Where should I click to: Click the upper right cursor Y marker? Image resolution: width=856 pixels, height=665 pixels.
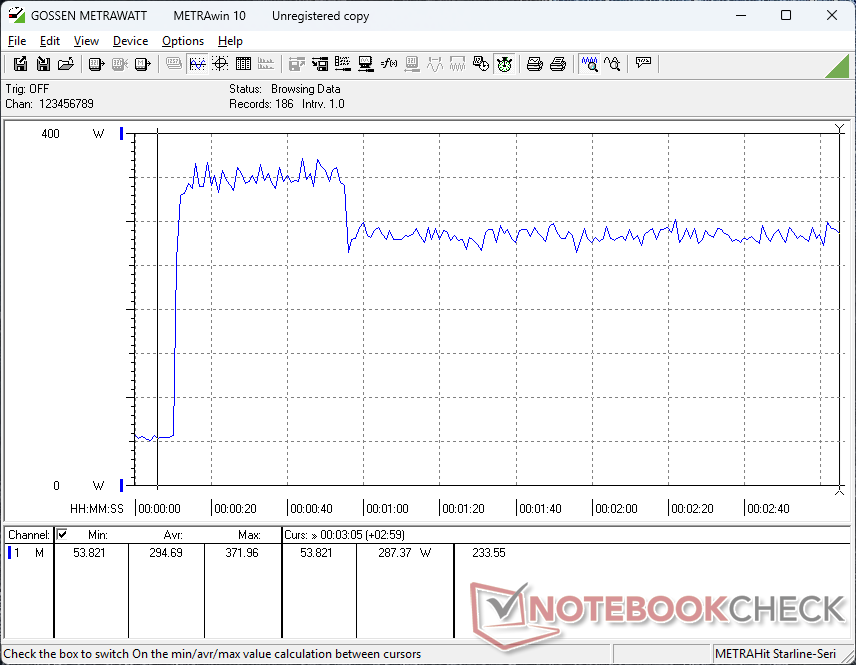tap(840, 128)
